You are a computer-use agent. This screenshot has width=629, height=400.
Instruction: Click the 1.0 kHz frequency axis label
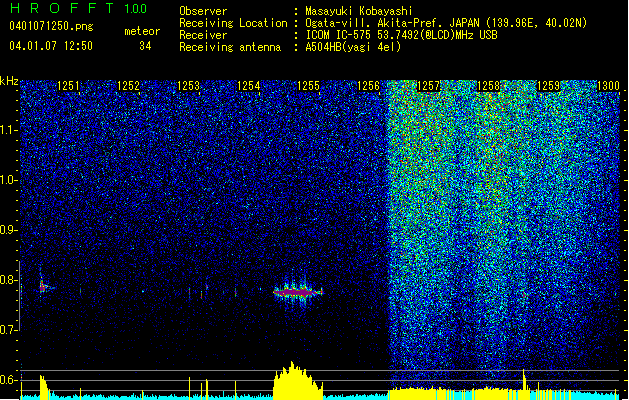coord(9,180)
